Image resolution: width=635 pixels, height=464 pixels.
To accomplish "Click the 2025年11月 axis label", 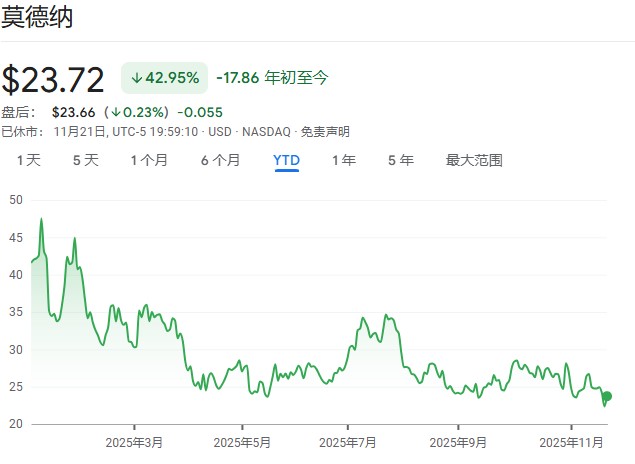I will tap(571, 443).
